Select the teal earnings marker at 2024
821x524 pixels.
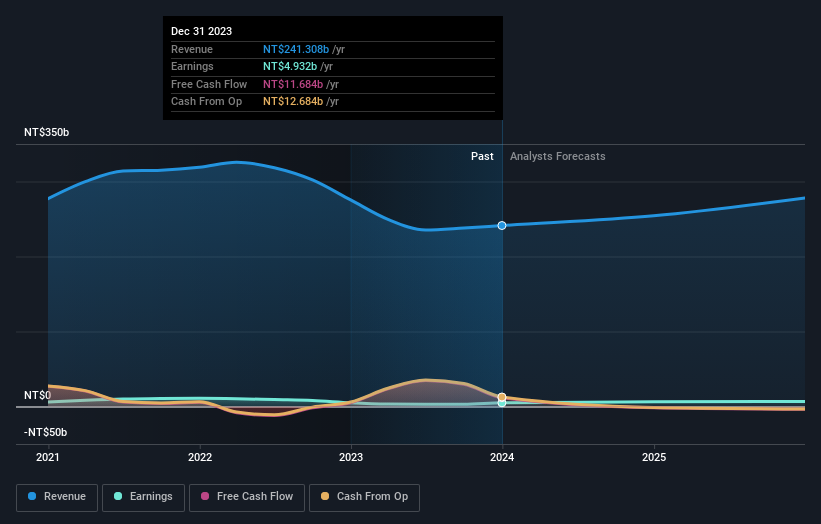pos(502,403)
